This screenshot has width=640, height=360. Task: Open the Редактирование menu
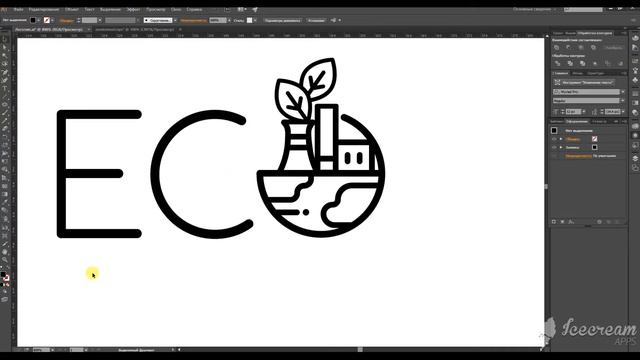[44, 9]
